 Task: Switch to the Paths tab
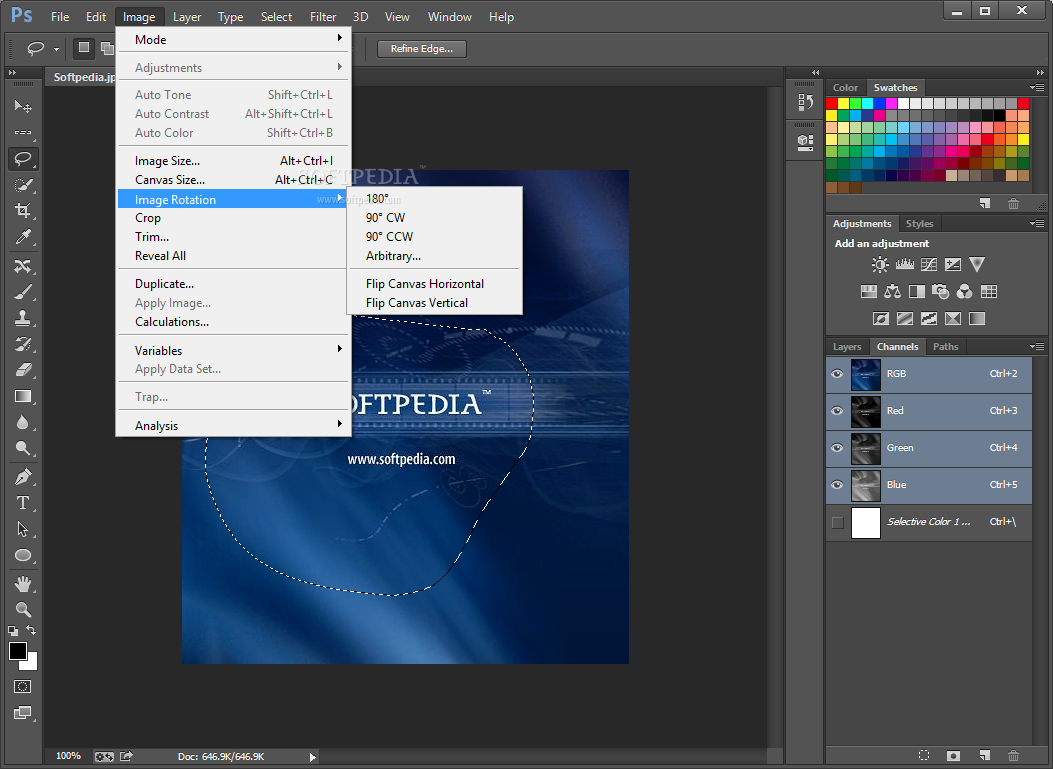(945, 347)
